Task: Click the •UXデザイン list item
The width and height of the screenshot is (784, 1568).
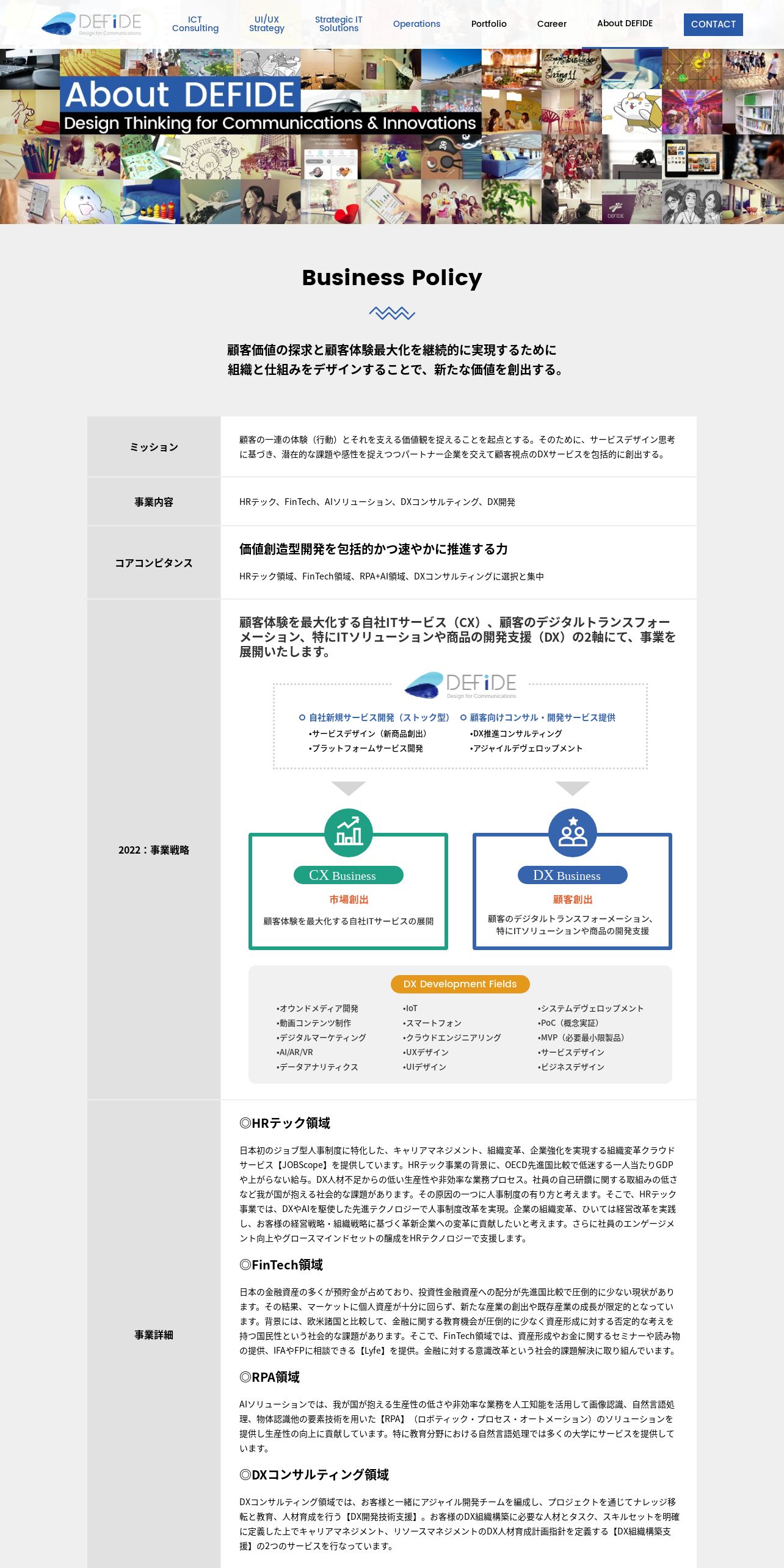Action: [x=426, y=1052]
